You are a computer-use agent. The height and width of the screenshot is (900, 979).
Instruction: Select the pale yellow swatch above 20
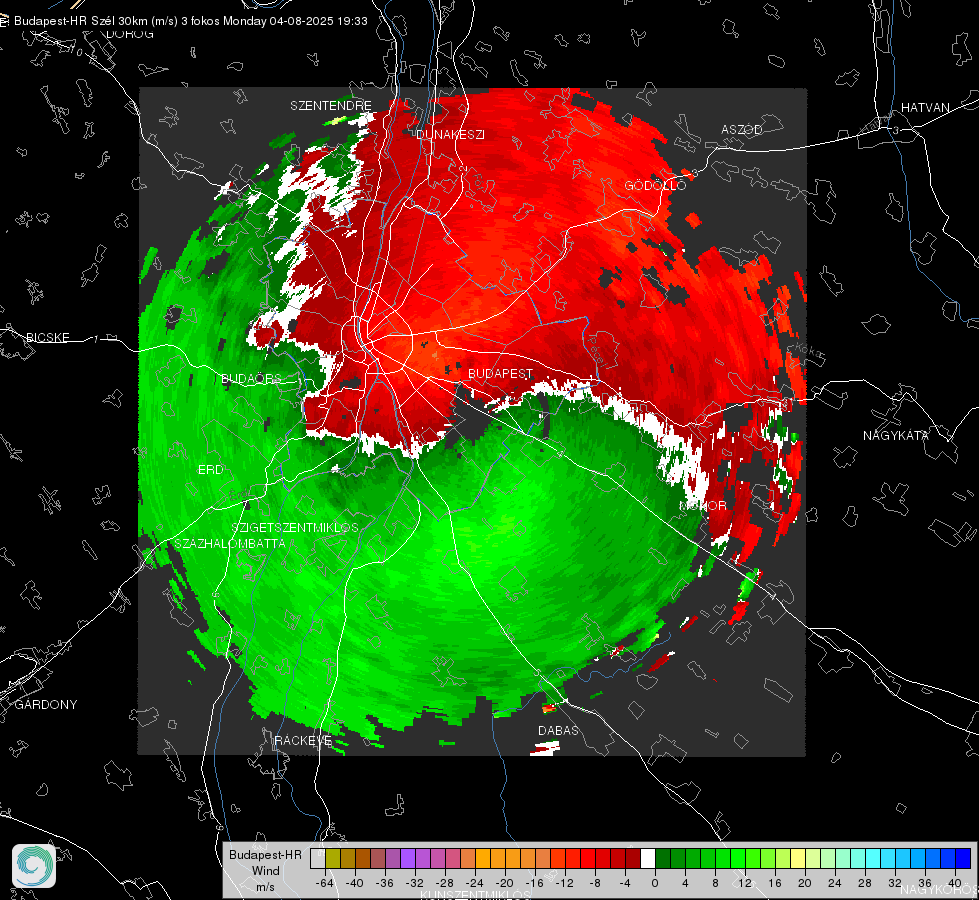[798, 858]
